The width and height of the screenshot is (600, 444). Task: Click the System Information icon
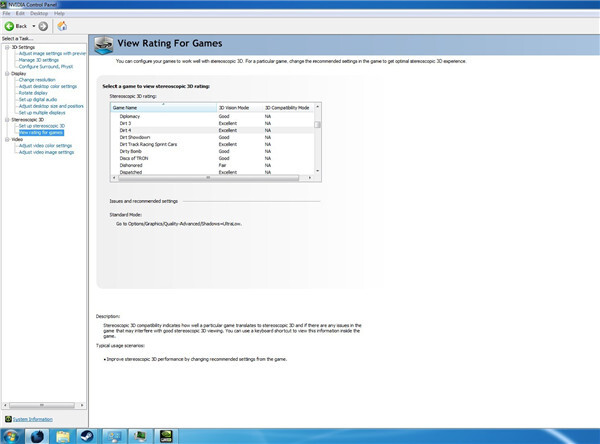coord(7,419)
